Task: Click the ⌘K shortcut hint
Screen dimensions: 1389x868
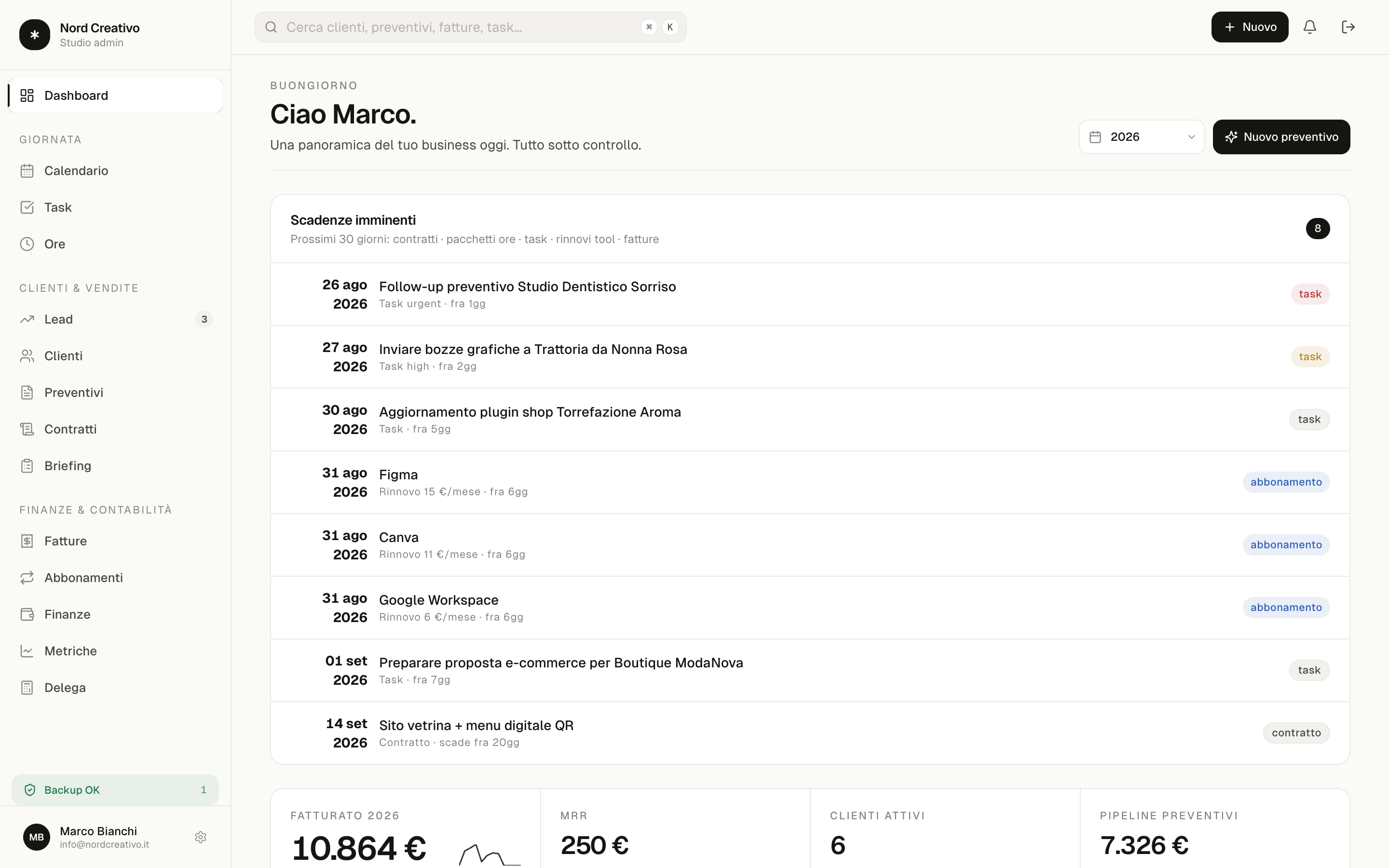Action: pos(659,27)
